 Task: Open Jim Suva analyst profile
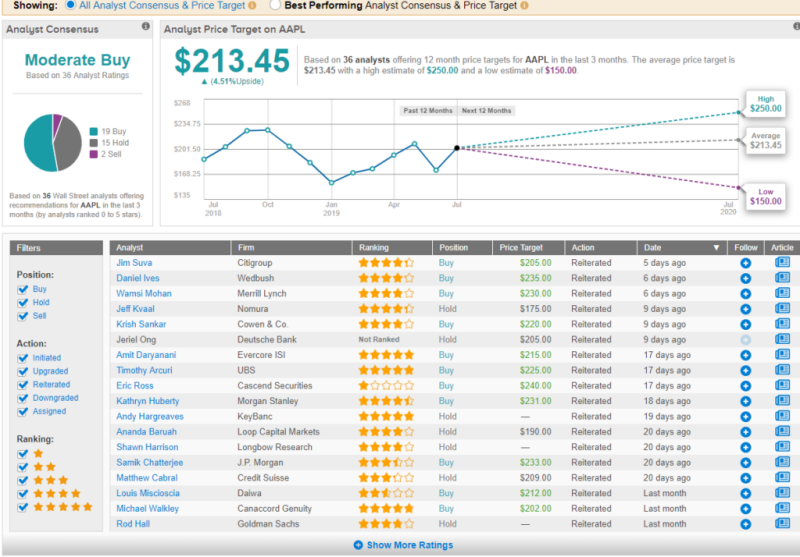point(134,263)
